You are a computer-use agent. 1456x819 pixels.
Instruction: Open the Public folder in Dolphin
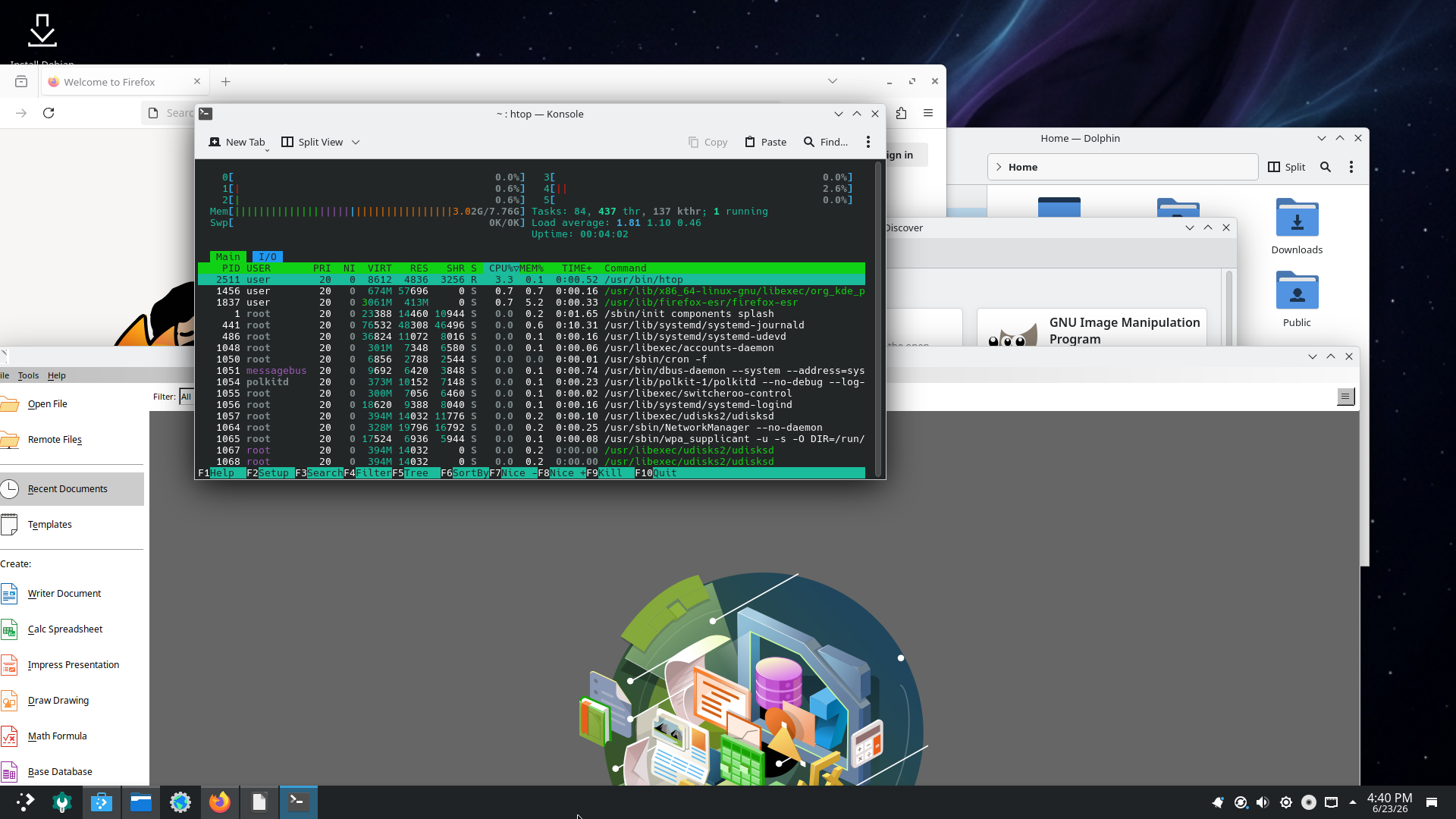(x=1297, y=299)
